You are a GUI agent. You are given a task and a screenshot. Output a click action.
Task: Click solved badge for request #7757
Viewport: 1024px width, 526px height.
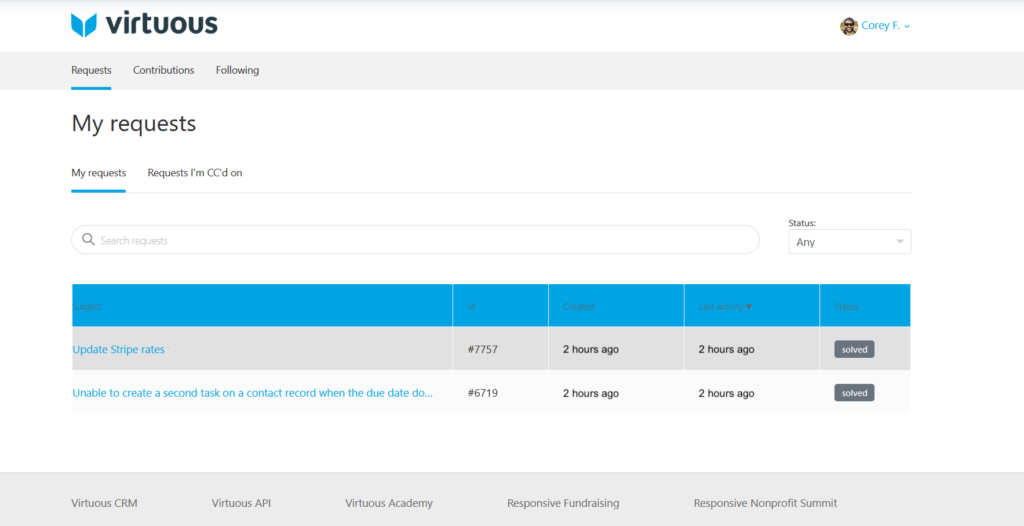[x=854, y=350]
